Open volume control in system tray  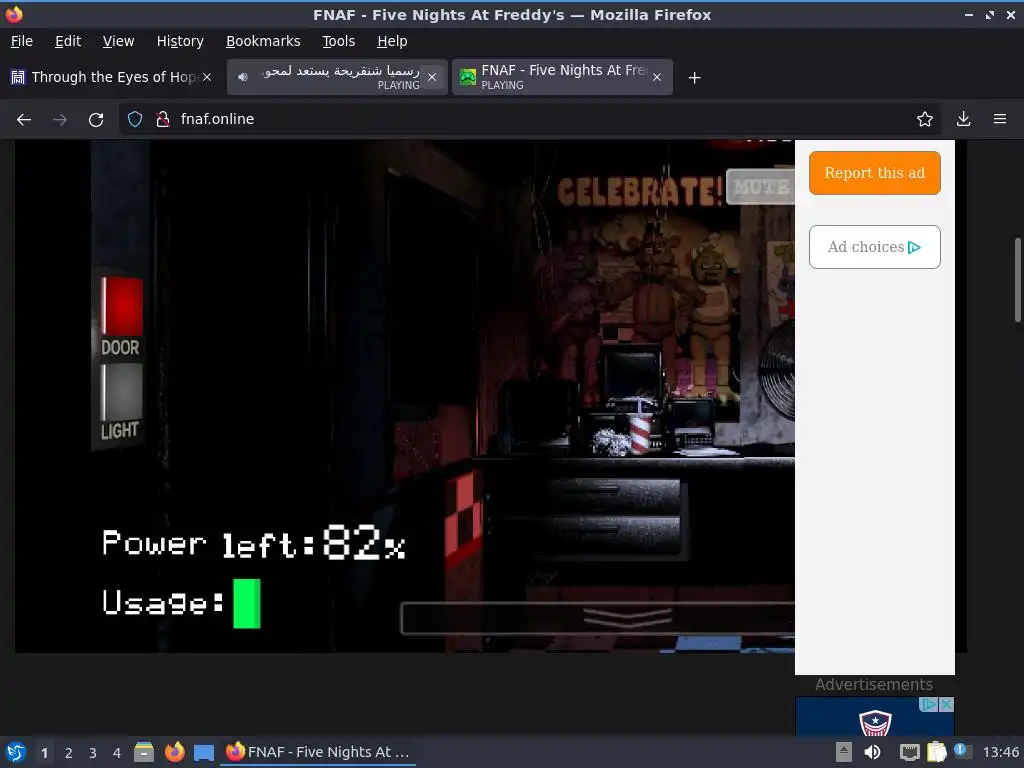872,752
